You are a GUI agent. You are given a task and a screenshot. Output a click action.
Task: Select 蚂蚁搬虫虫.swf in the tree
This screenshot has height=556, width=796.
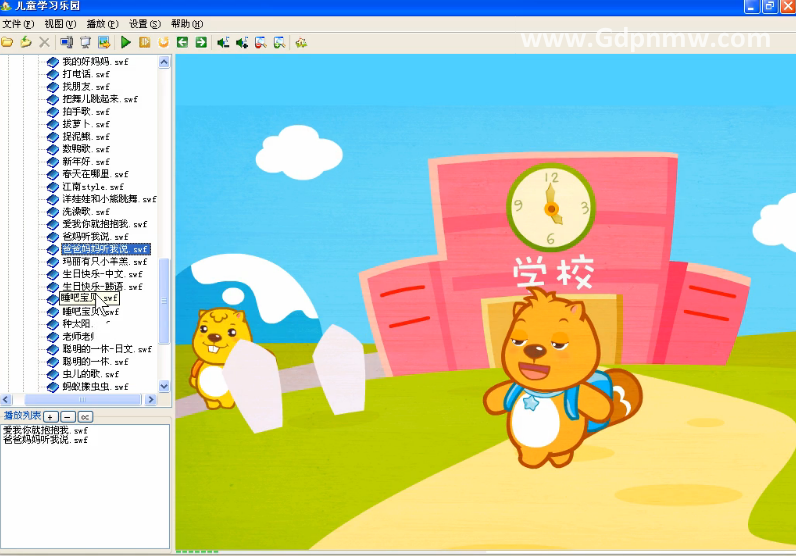tap(95, 386)
